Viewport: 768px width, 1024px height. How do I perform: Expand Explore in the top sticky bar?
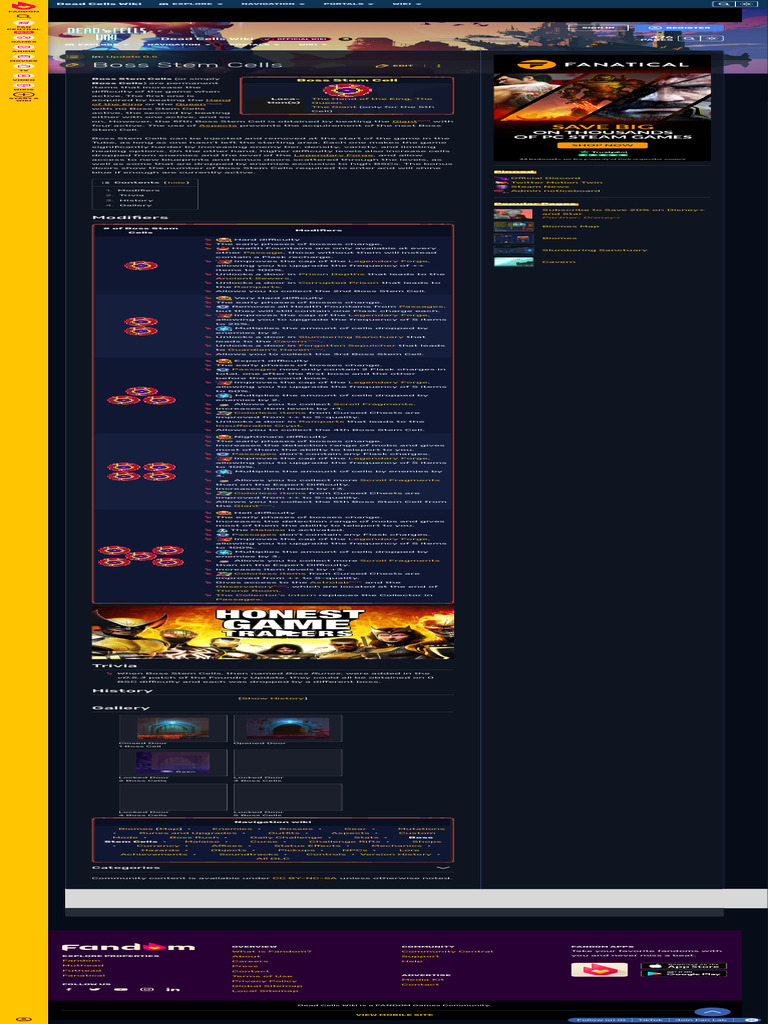(191, 4)
